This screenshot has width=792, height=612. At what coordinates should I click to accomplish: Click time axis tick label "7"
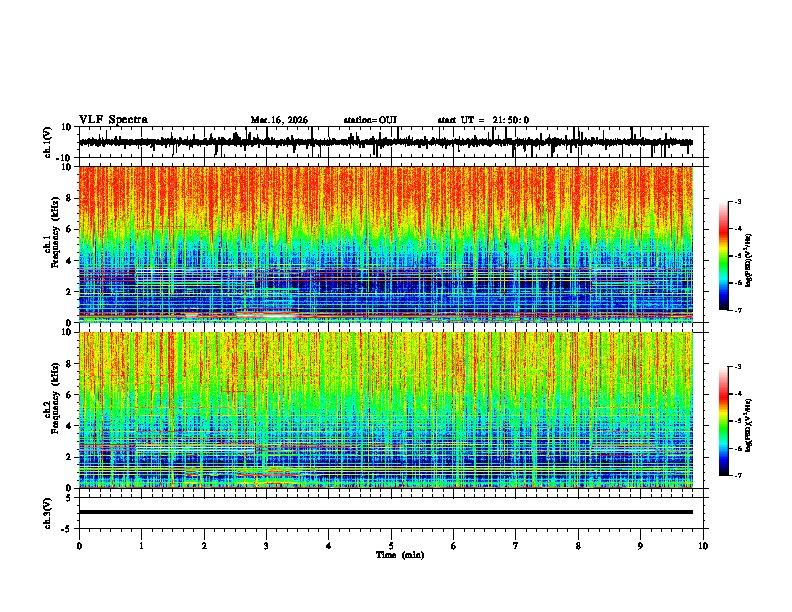(516, 546)
